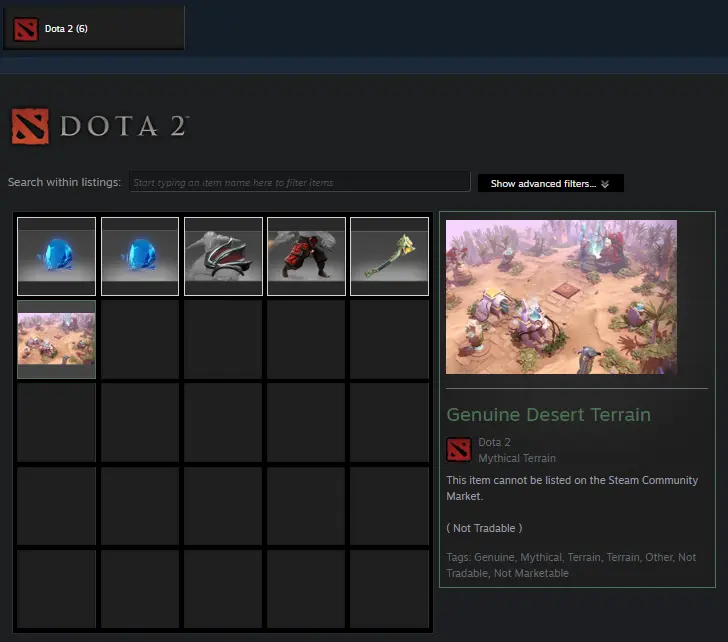728x642 pixels.
Task: Click the Dota 2 text beside details icon
Action: pyautogui.click(x=494, y=442)
